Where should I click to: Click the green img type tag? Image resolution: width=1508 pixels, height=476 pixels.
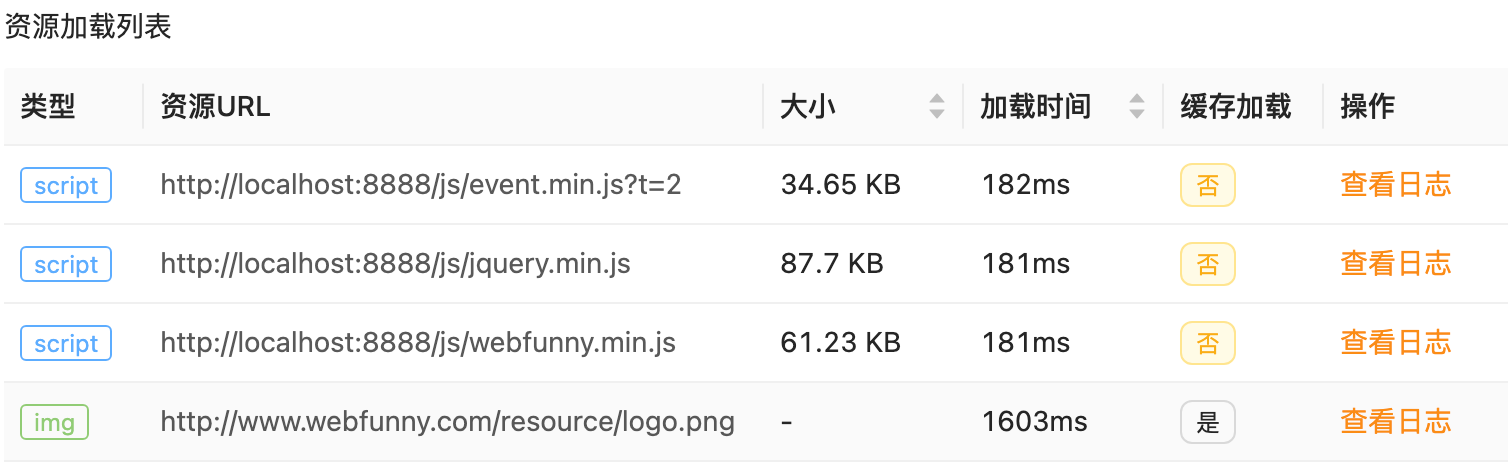(x=54, y=422)
